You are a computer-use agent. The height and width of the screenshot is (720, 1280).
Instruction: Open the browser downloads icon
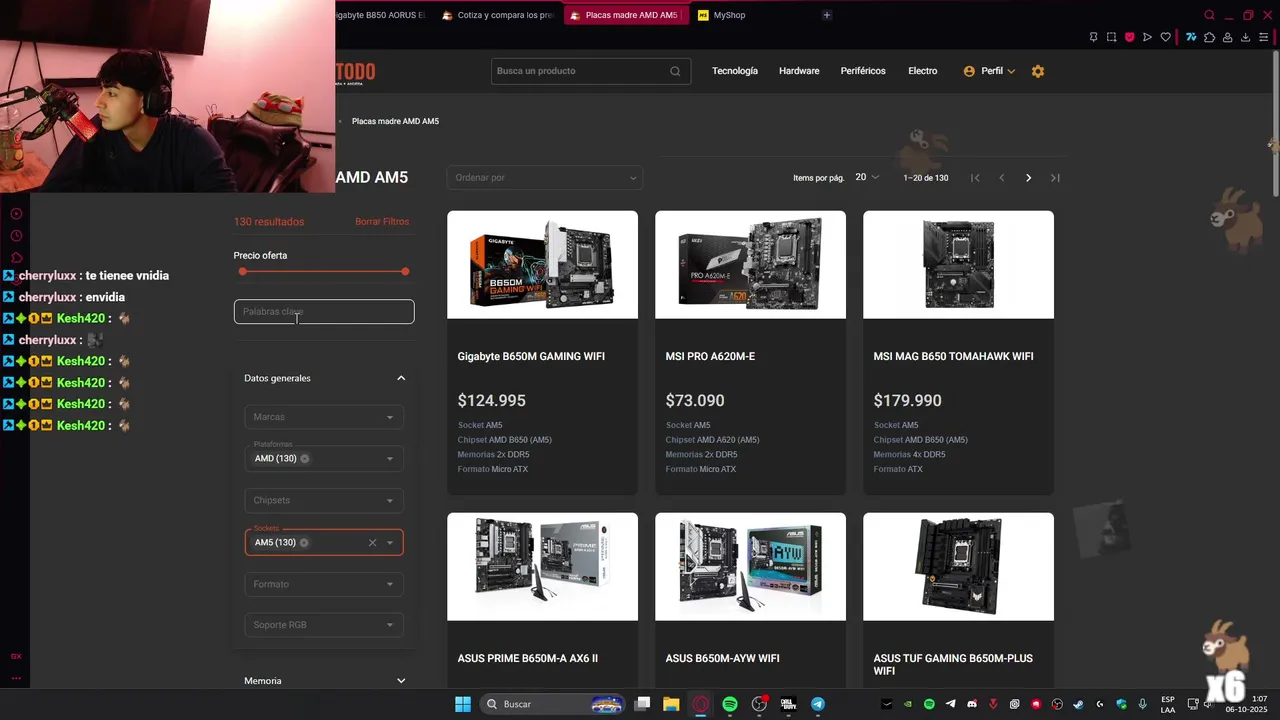click(x=1246, y=38)
